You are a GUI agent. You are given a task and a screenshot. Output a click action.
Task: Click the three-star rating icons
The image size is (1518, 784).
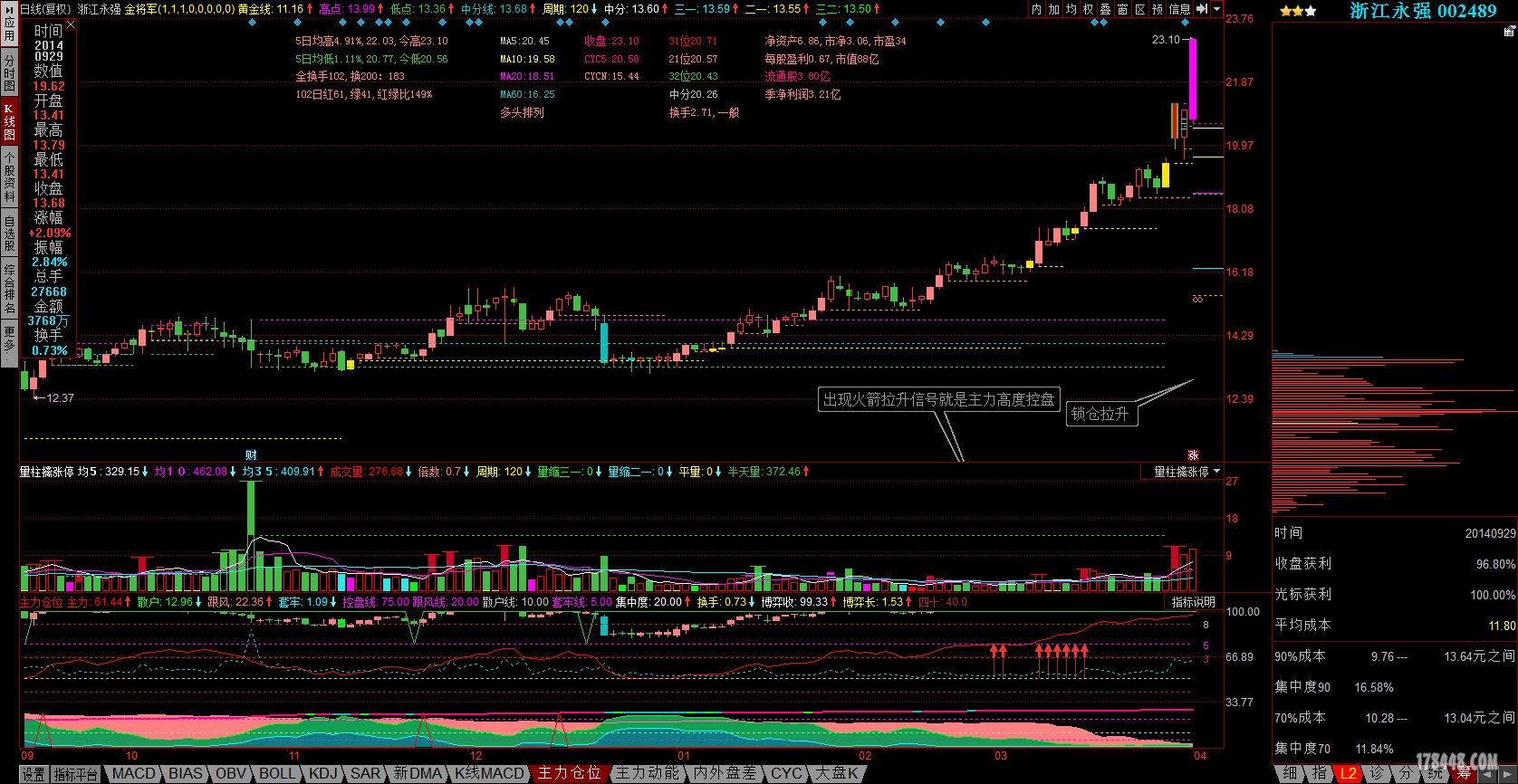tap(1298, 12)
